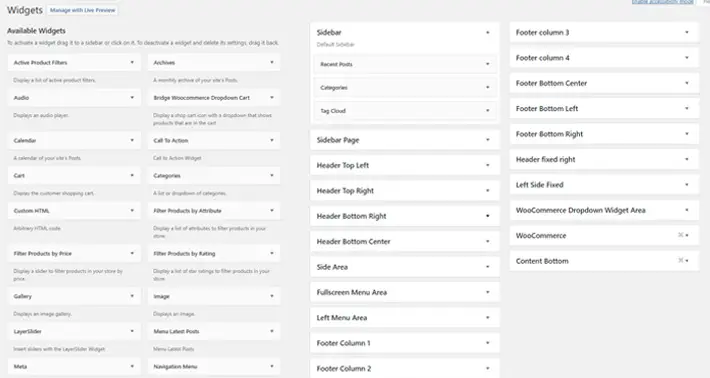Expand the Content Bottom widget area
Viewport: 710px width, 378px height.
604,260
